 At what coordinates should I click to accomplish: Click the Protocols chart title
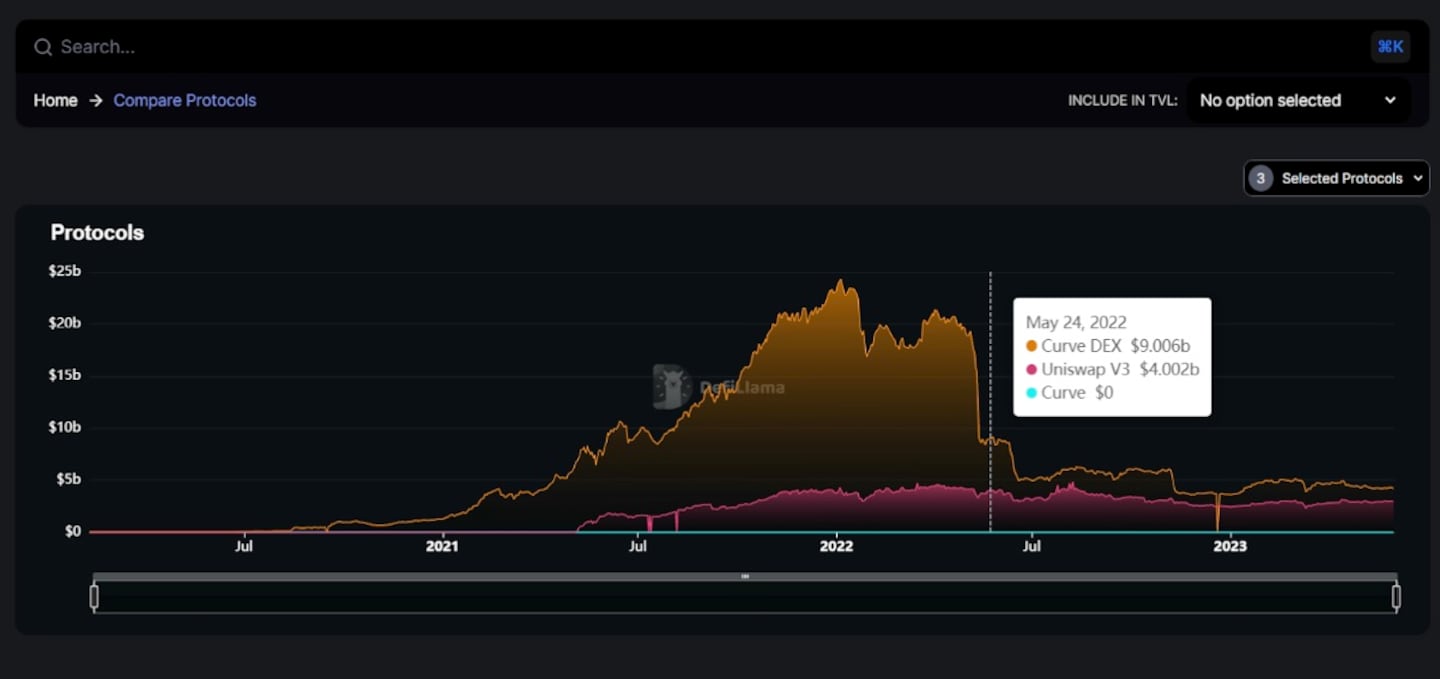[x=97, y=232]
